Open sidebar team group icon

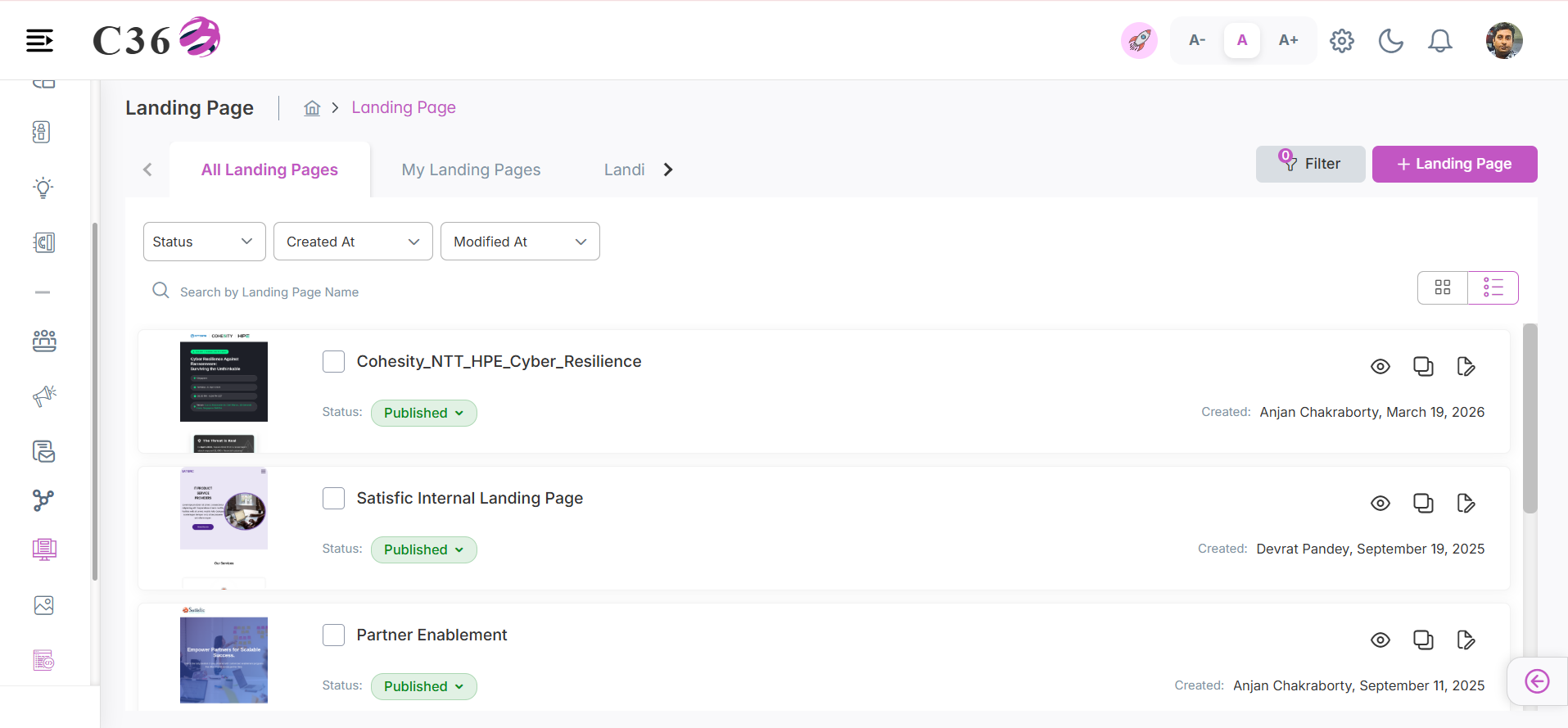click(x=44, y=341)
